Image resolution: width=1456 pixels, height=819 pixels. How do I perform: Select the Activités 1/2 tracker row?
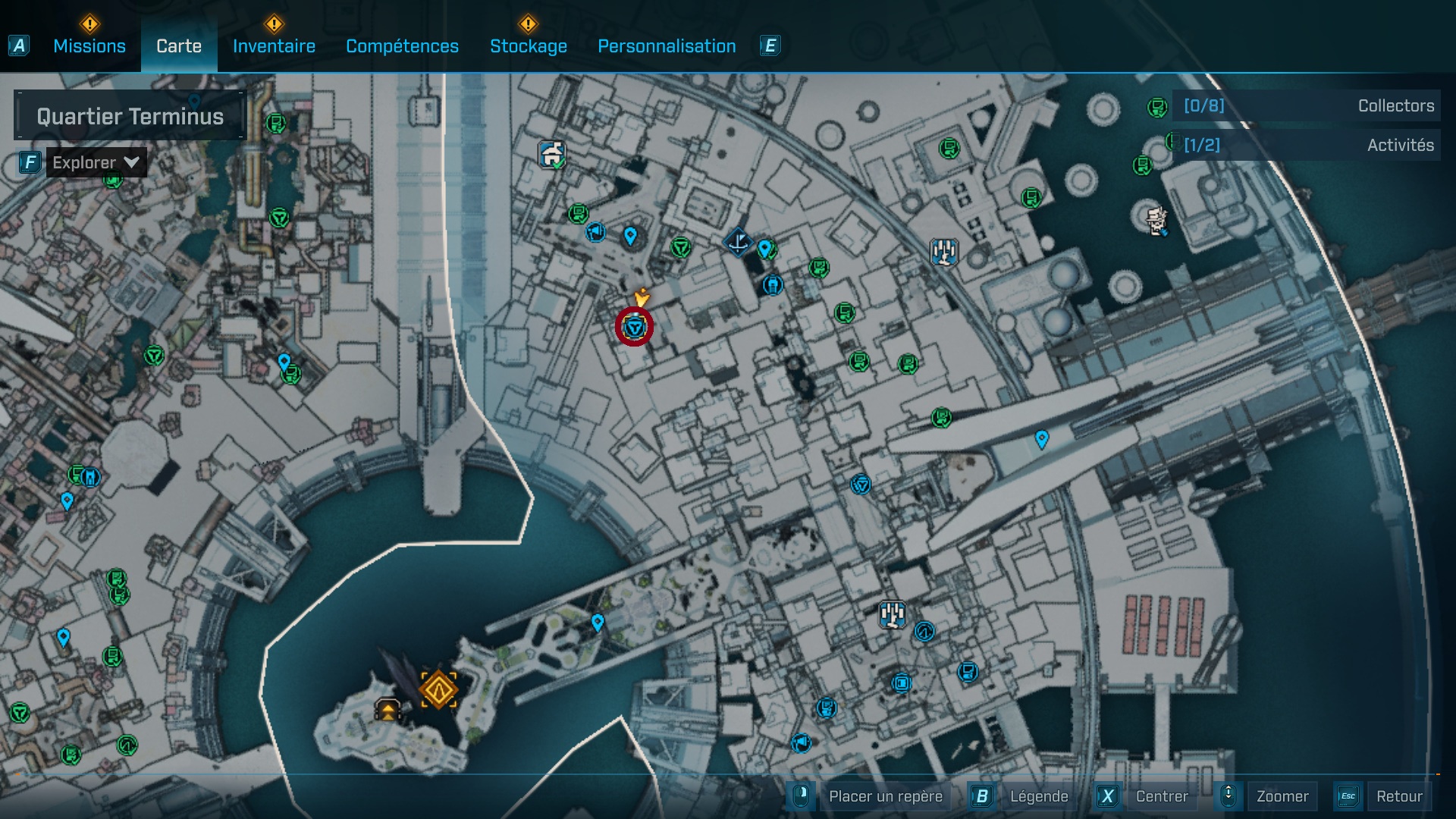point(1306,145)
